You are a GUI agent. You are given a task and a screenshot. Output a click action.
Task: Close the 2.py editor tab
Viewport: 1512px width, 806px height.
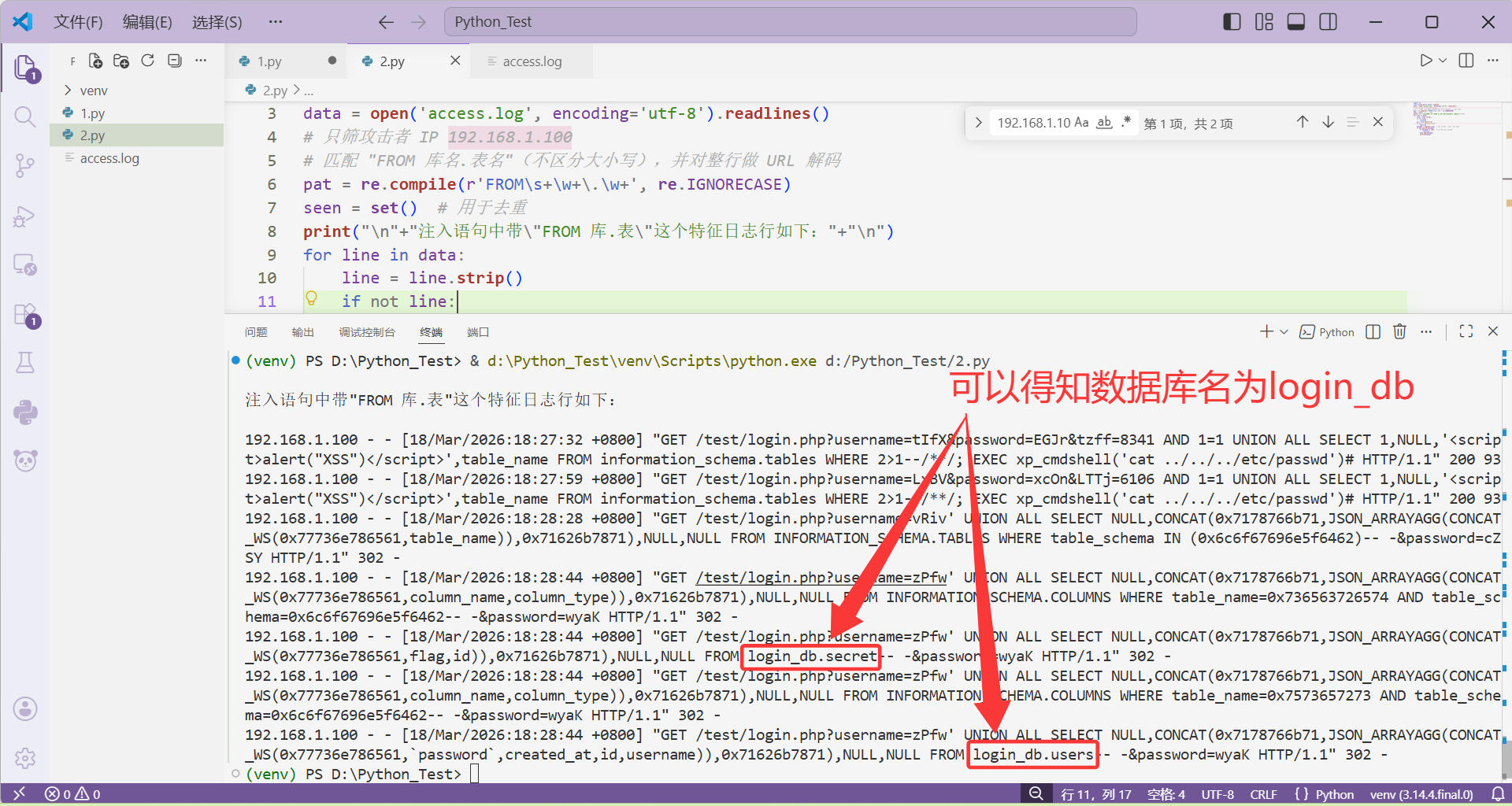[x=455, y=61]
